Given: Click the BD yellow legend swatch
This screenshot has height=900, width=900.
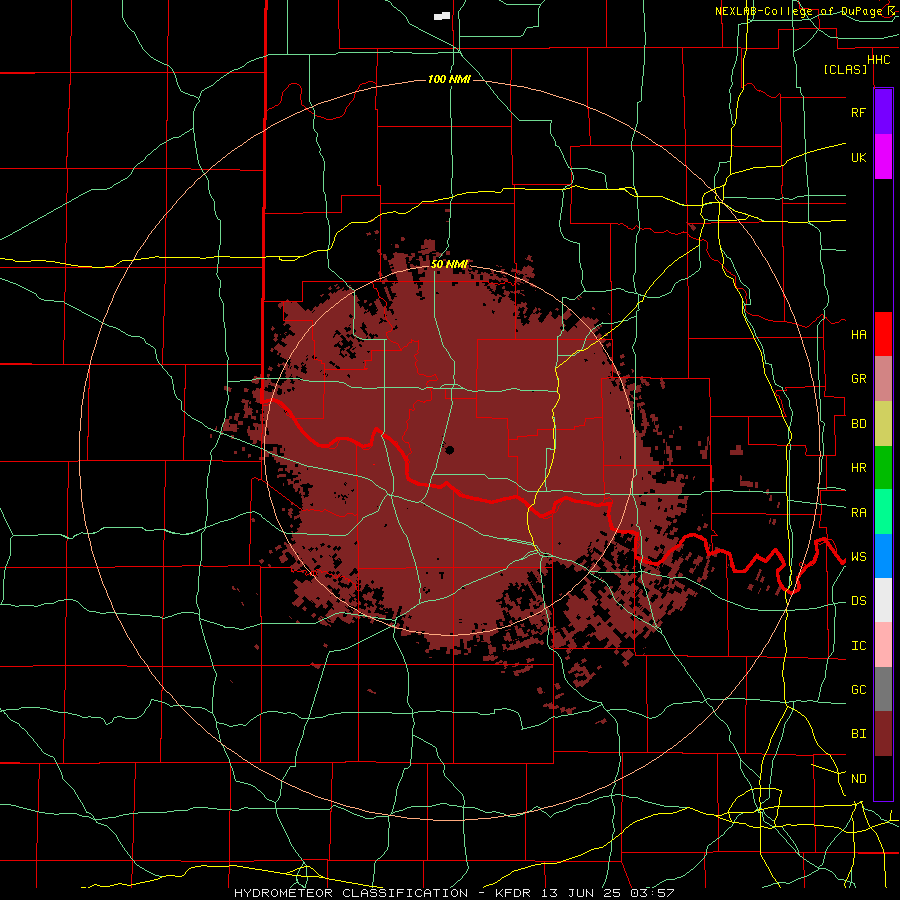Looking at the screenshot, I should coord(883,424).
